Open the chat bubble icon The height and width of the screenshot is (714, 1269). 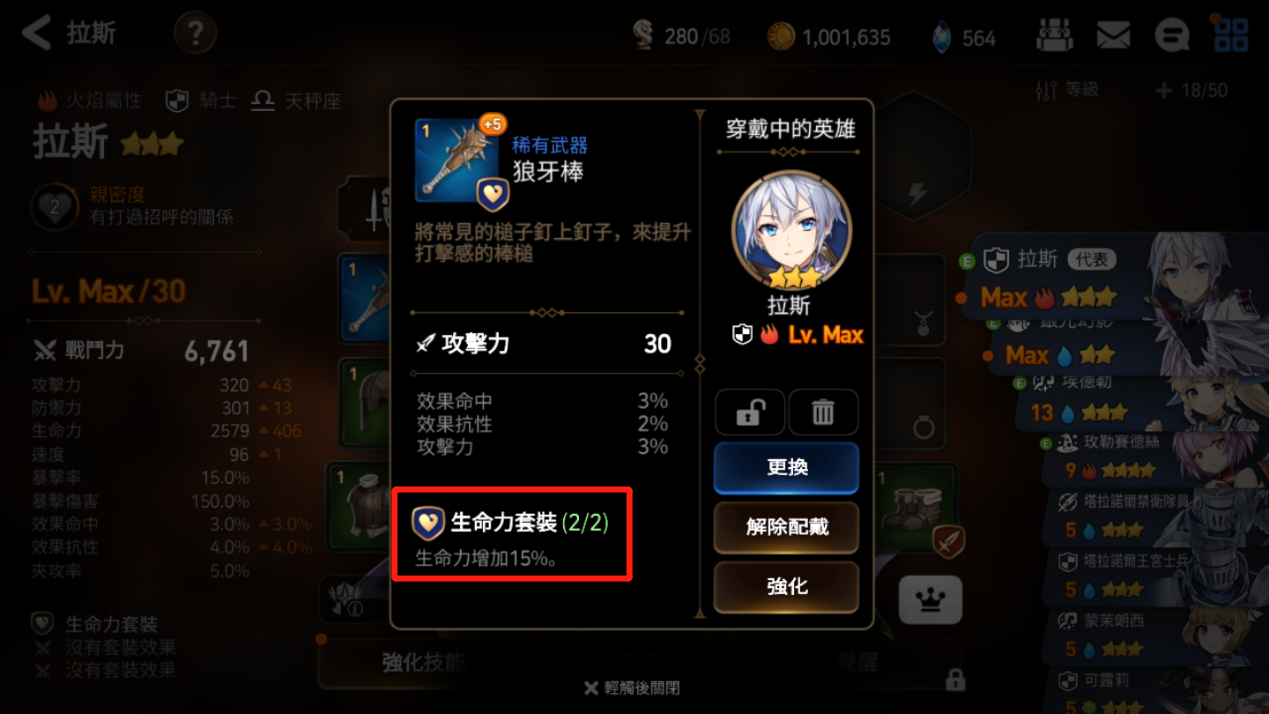[1172, 36]
